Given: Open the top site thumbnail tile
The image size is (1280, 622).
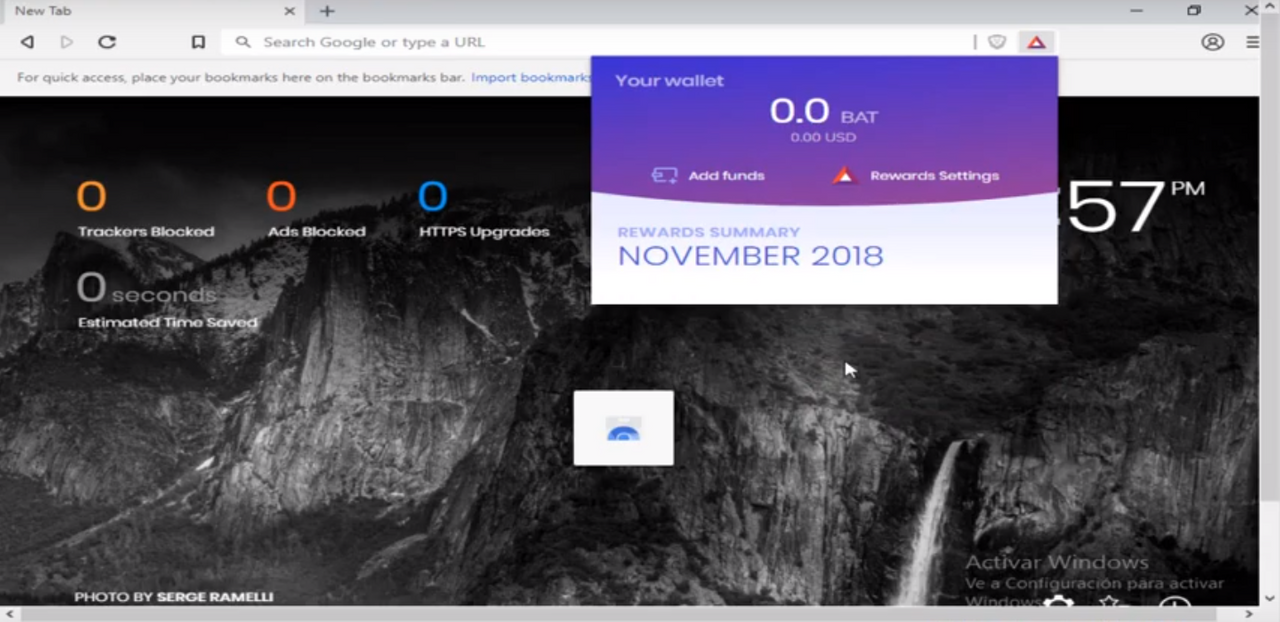Looking at the screenshot, I should (623, 428).
